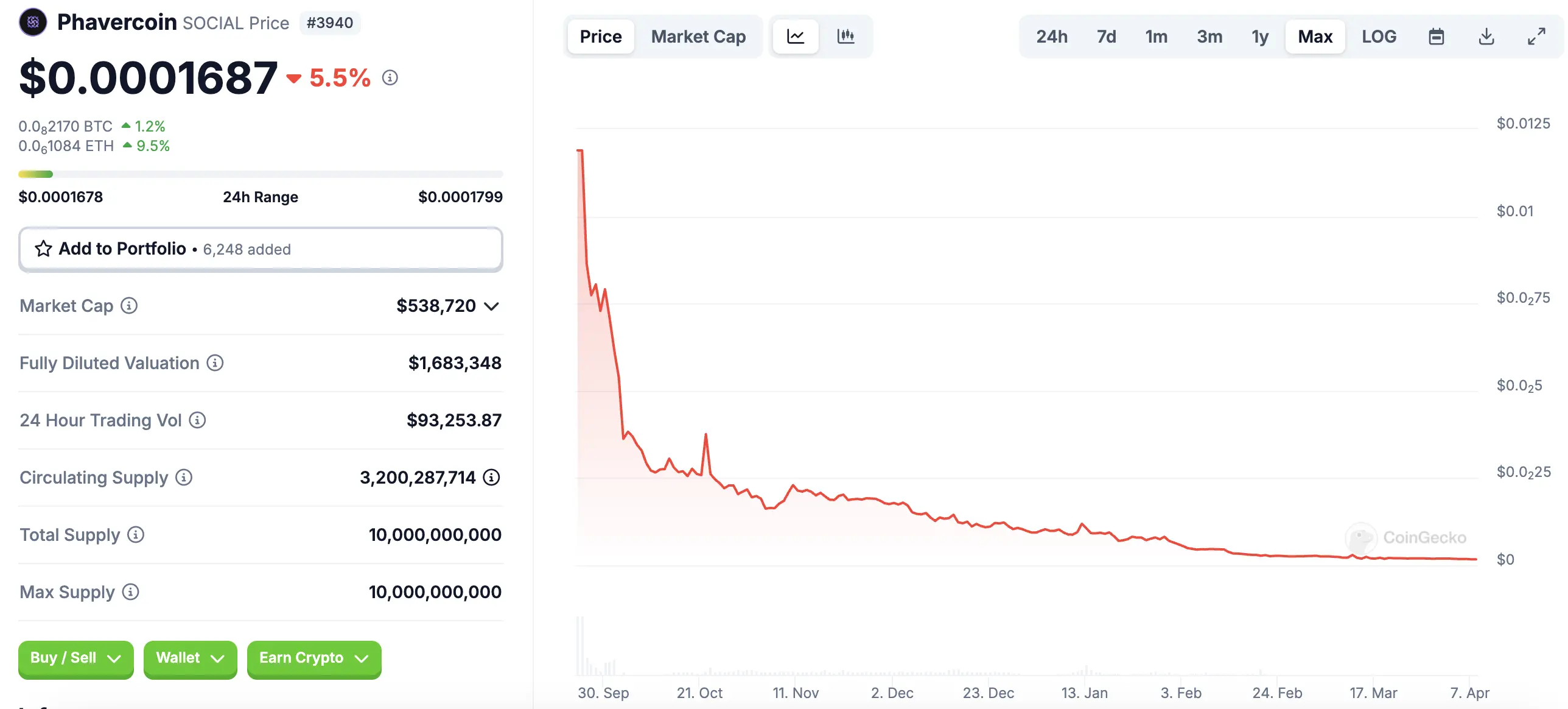Switch to the candlestick chart view icon
The width and height of the screenshot is (1568, 709).
845,37
